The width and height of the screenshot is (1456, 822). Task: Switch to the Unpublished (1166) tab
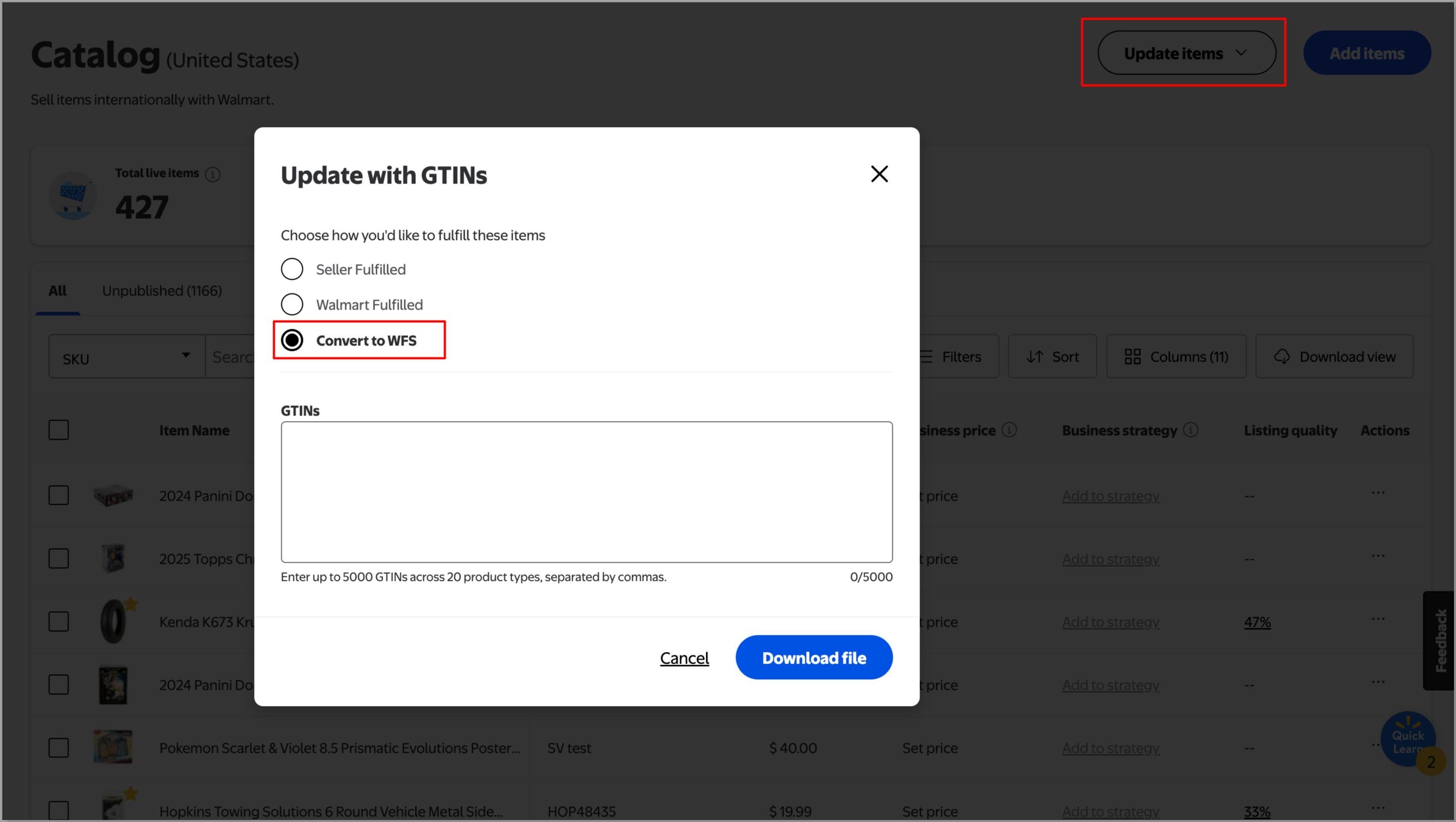point(162,290)
